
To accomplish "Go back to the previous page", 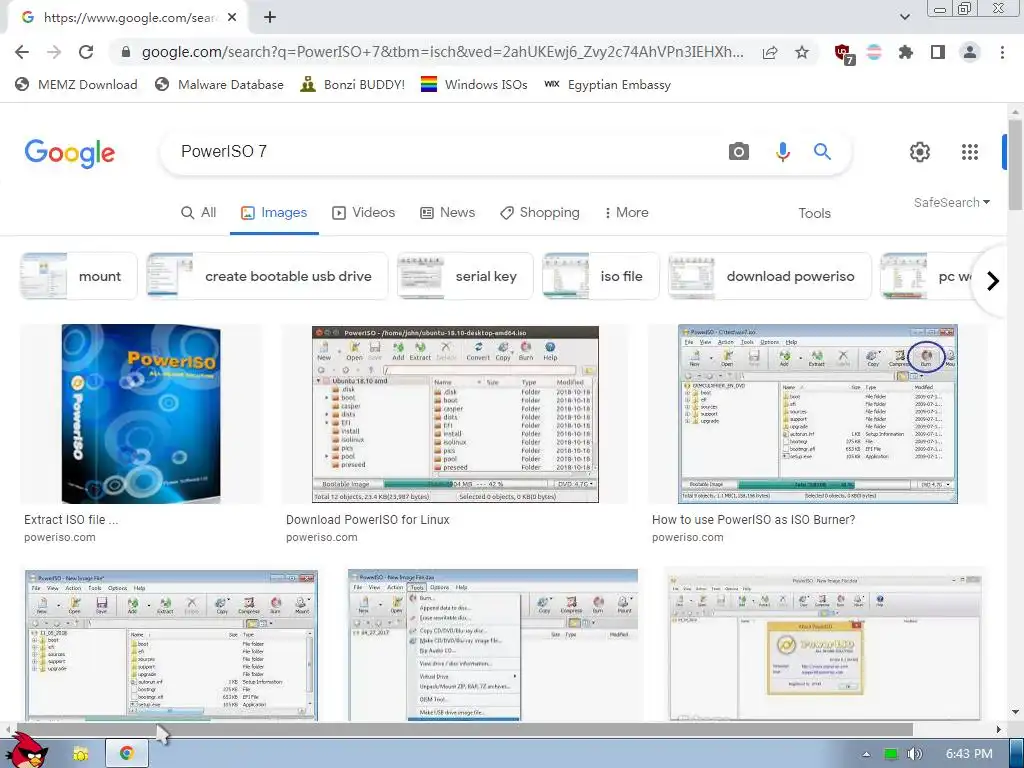I will [22, 52].
